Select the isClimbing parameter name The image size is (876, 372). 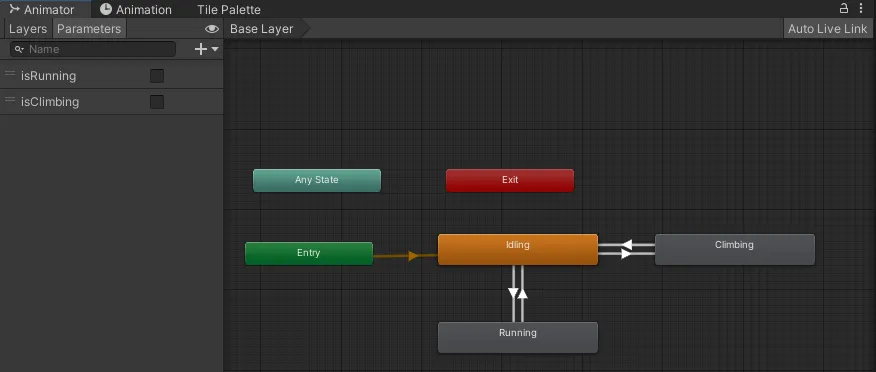pyautogui.click(x=50, y=102)
